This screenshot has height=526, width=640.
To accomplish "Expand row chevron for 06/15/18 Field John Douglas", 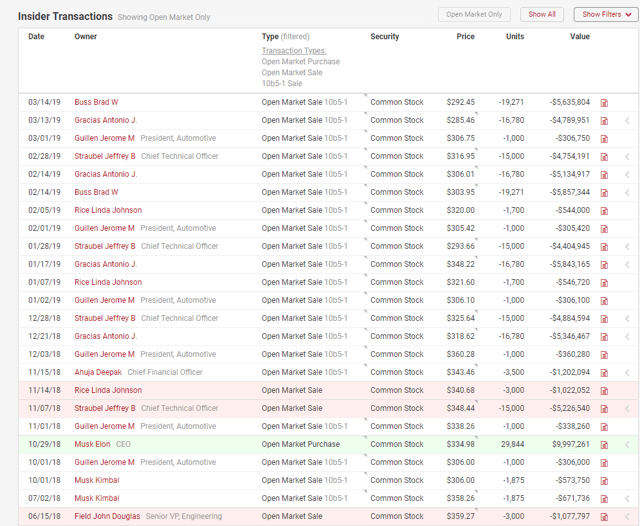I will click(x=627, y=516).
